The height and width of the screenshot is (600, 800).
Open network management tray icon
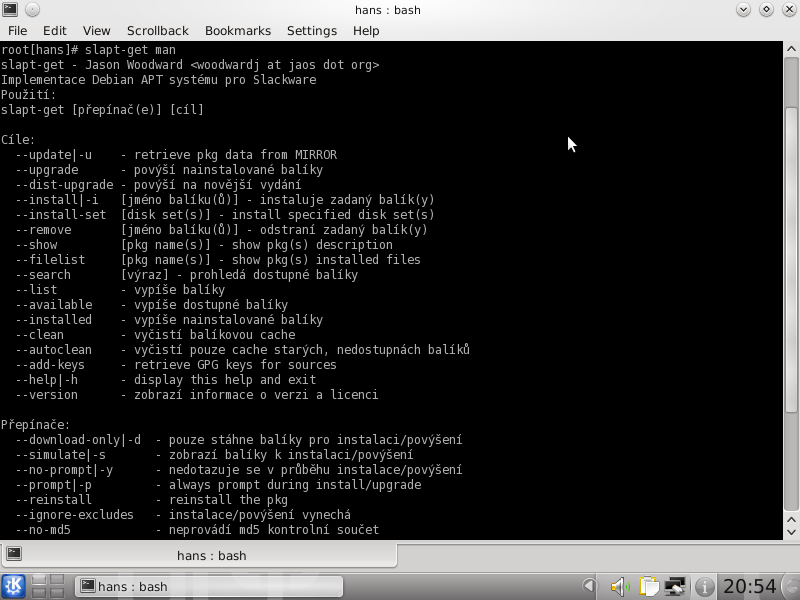point(675,586)
